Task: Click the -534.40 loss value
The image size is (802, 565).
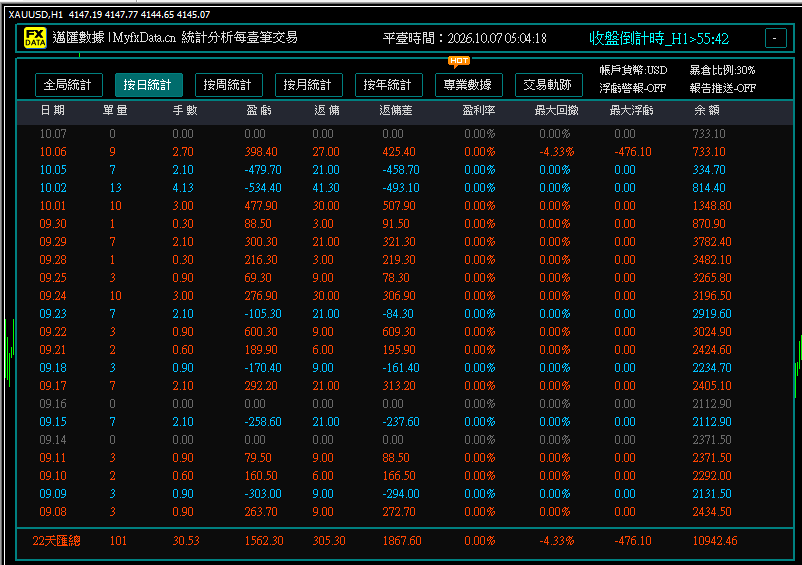Action: click(263, 188)
